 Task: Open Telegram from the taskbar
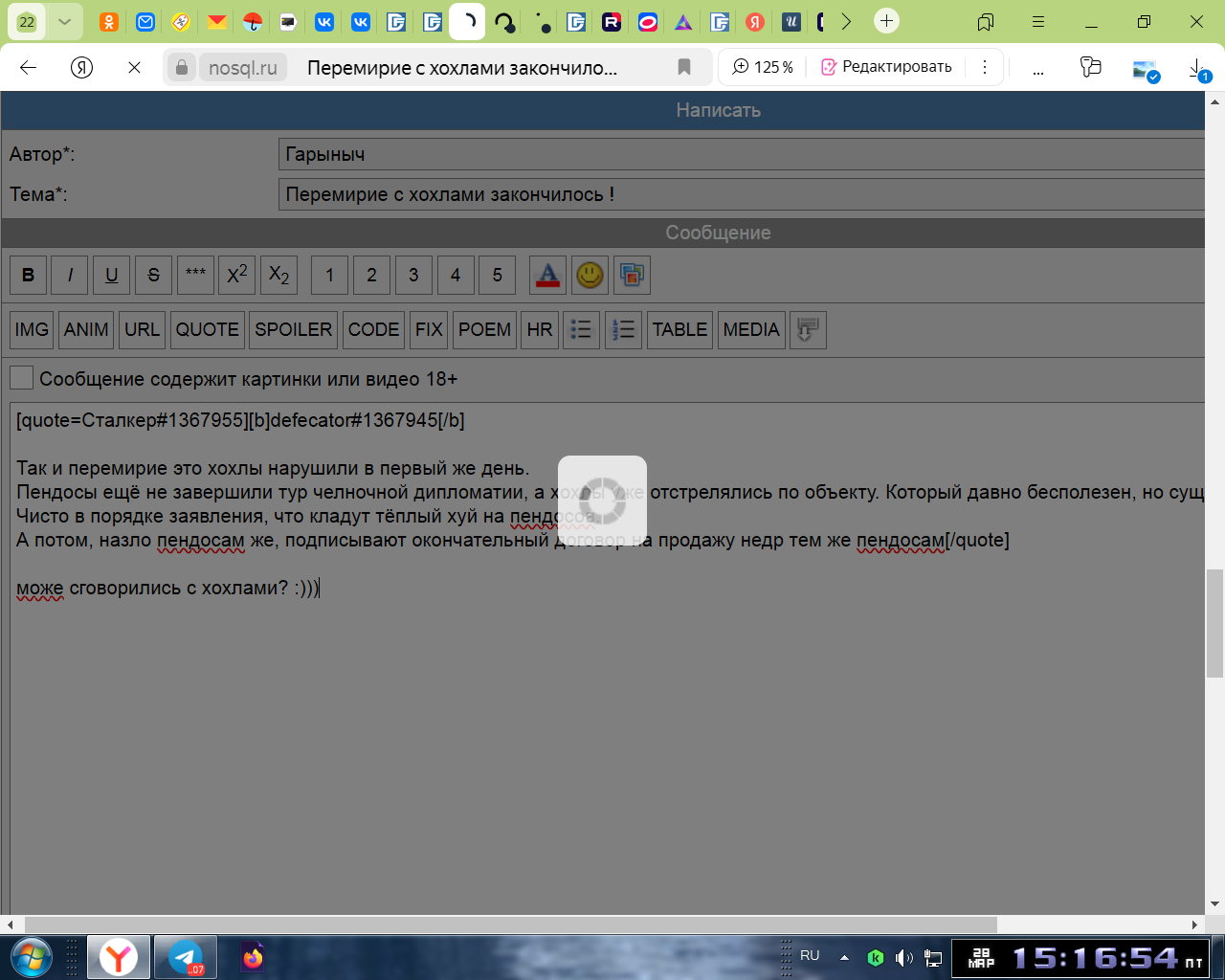186,957
